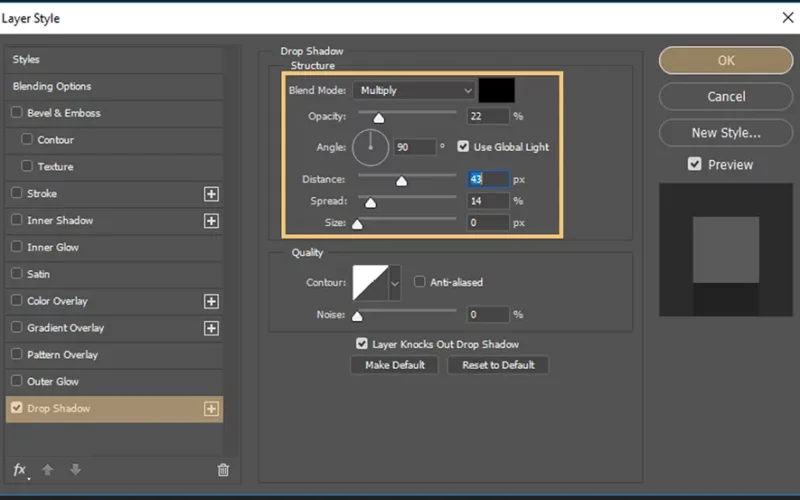
Task: Open Blending Options section
Action: coord(114,86)
